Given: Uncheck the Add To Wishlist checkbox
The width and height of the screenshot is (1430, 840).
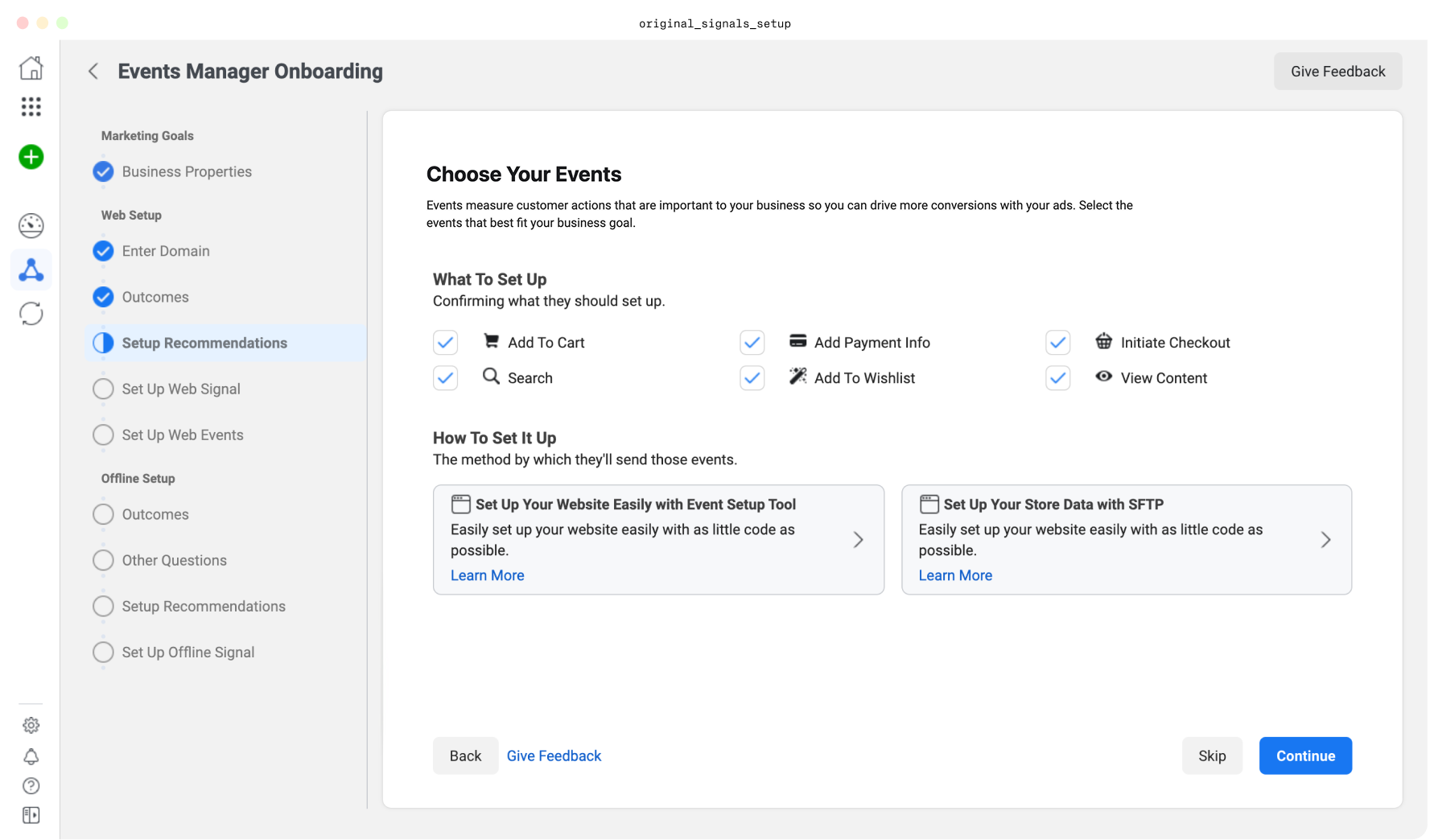Looking at the screenshot, I should [x=752, y=378].
